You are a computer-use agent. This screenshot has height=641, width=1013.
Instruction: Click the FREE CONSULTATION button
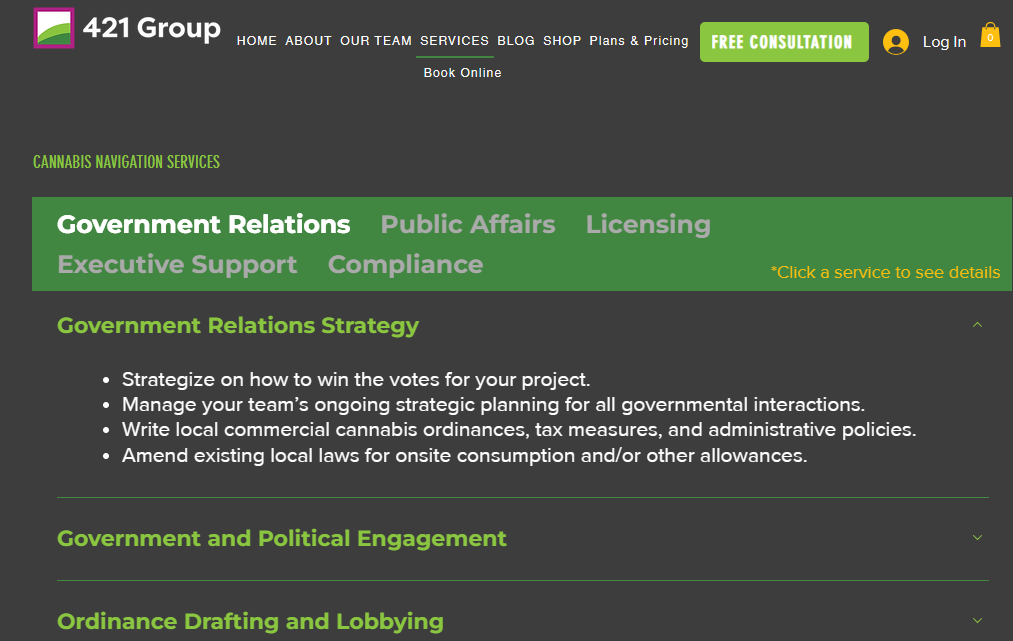tap(784, 42)
